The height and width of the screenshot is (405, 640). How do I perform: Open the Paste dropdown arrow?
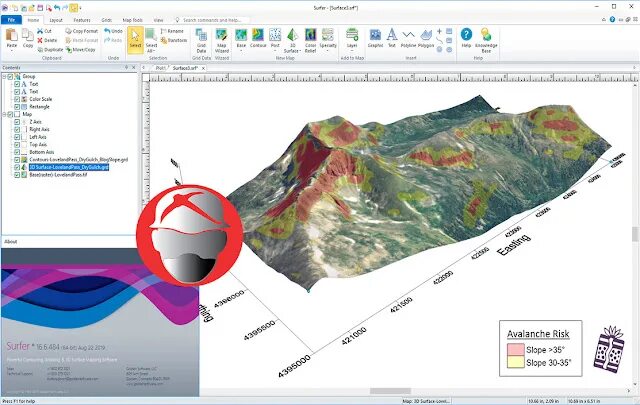tap(11, 51)
